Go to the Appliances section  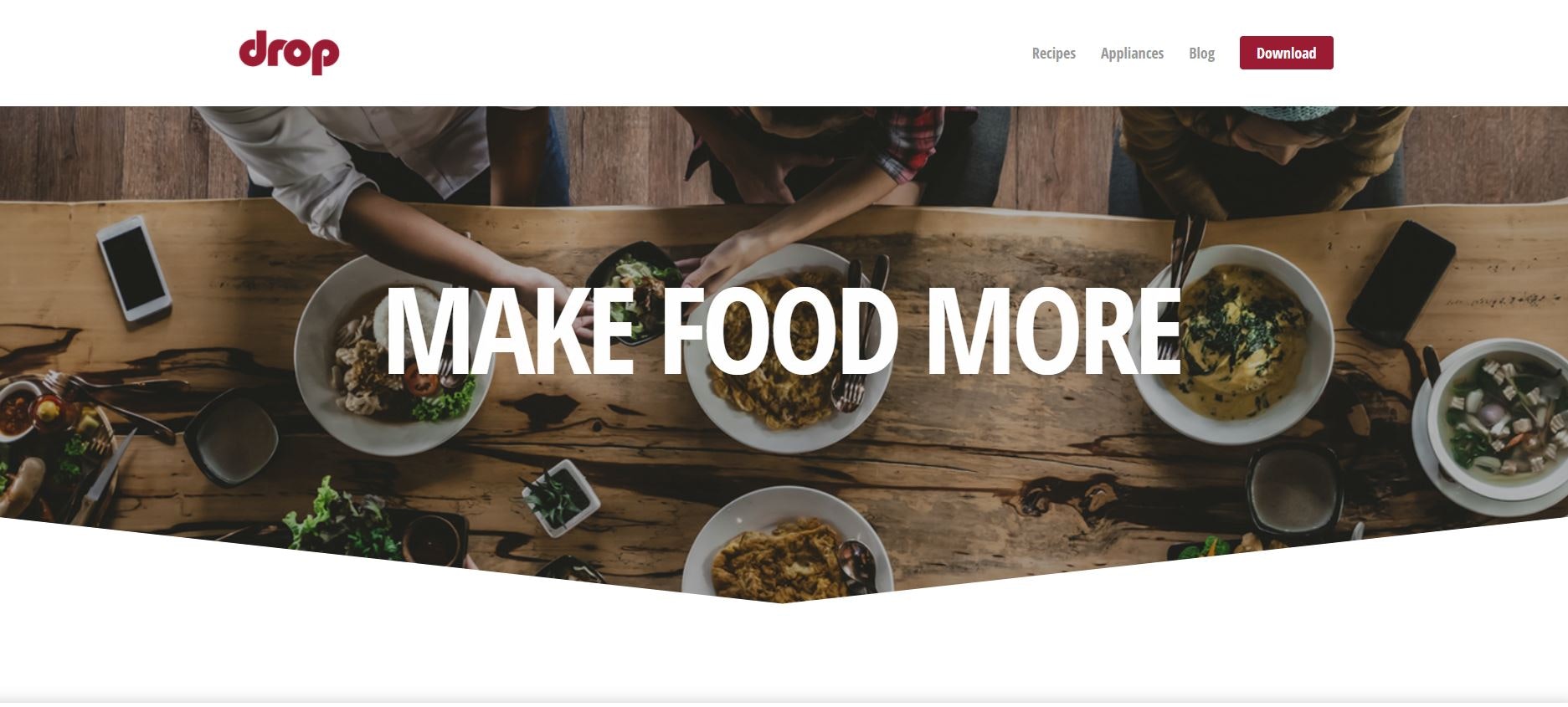(1132, 53)
